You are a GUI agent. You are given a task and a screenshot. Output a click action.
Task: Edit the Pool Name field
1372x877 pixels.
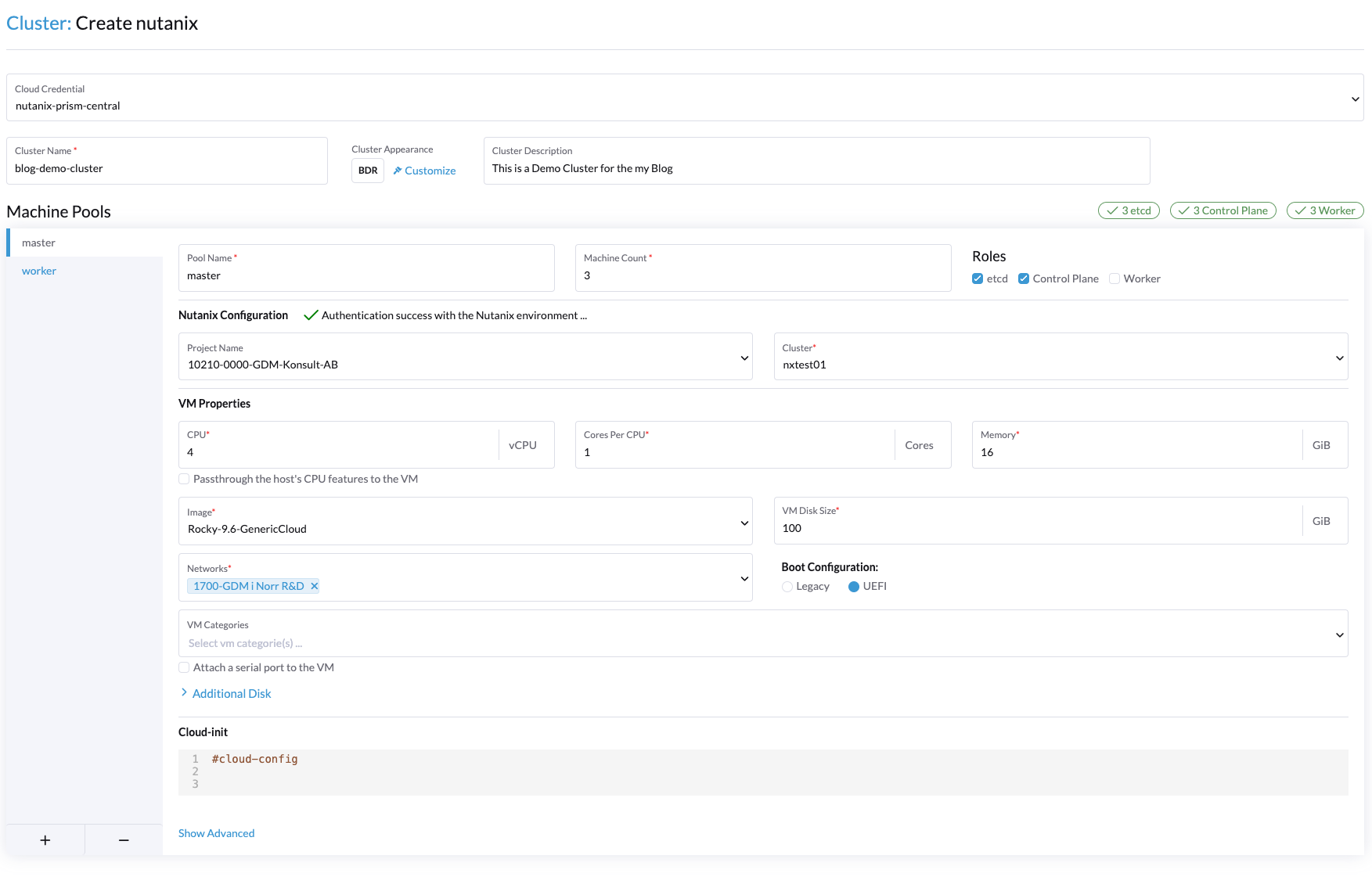click(x=366, y=268)
